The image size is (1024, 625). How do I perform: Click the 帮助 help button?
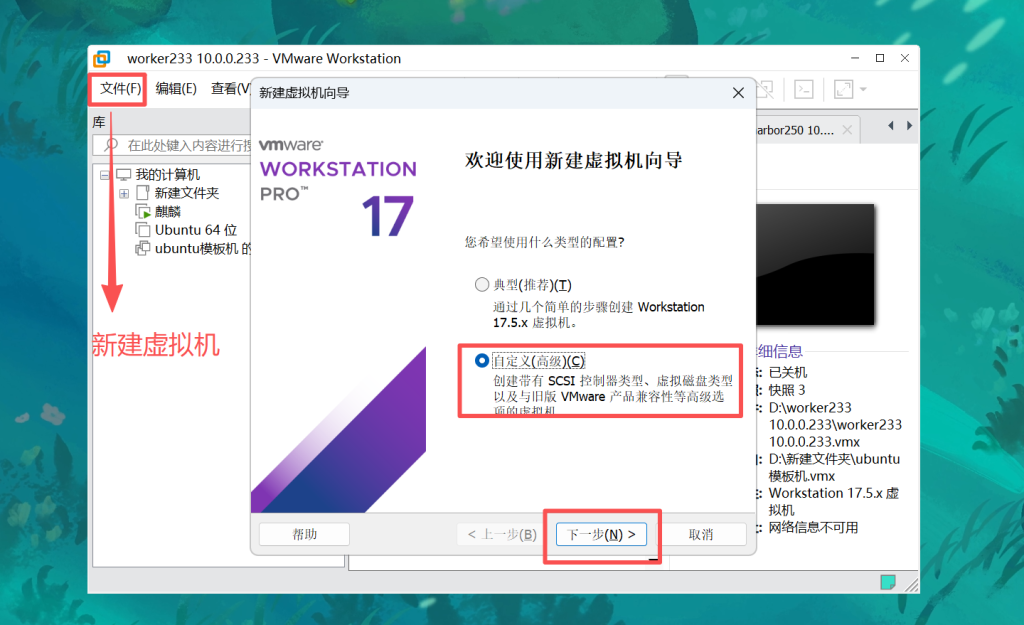pos(304,535)
